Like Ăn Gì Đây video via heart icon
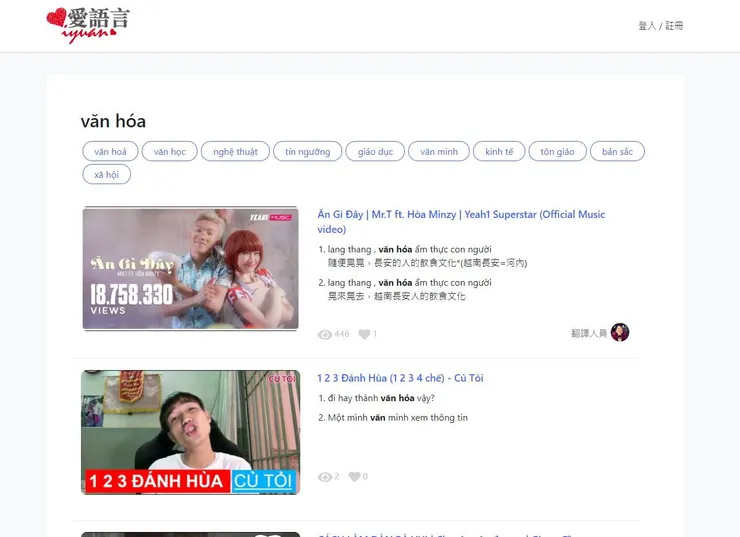740x537 pixels. click(x=364, y=334)
